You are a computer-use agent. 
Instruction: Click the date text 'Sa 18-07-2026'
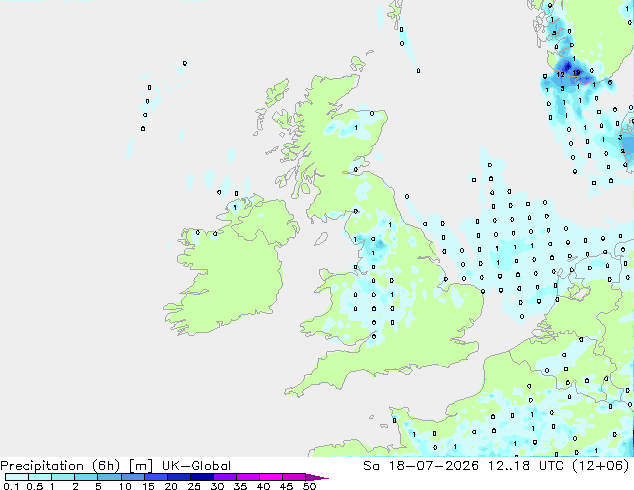[421, 466]
